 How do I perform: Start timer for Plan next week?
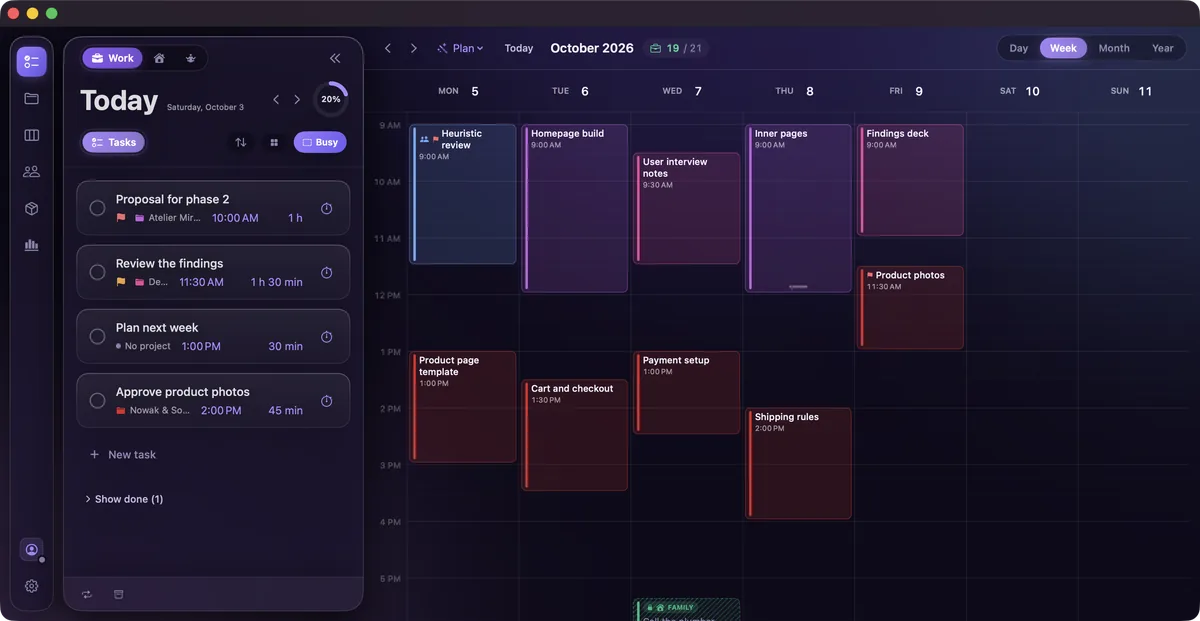coord(326,337)
